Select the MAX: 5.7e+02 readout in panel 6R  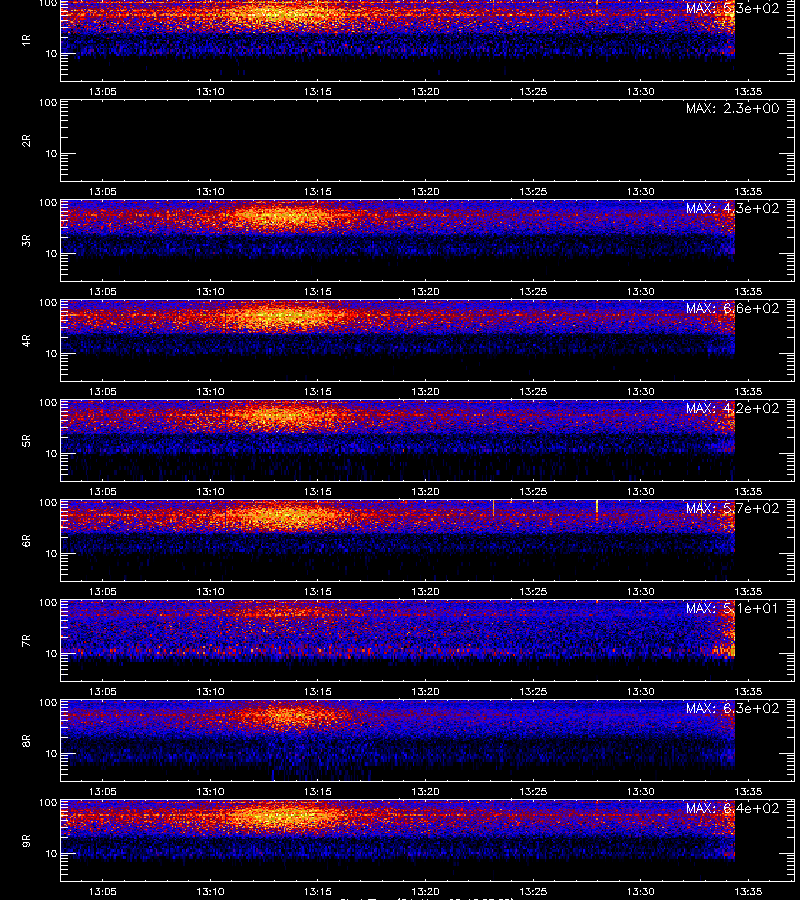click(x=732, y=509)
